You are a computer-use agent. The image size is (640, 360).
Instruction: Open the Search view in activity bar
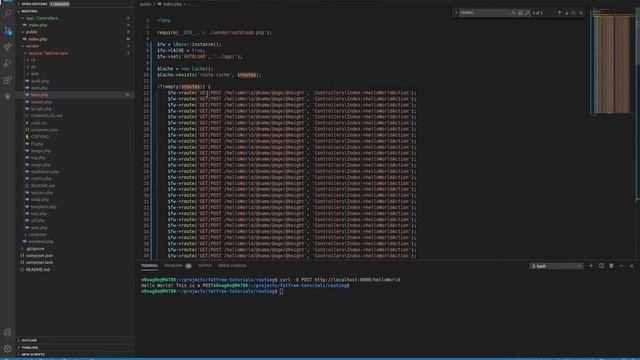(7, 13)
